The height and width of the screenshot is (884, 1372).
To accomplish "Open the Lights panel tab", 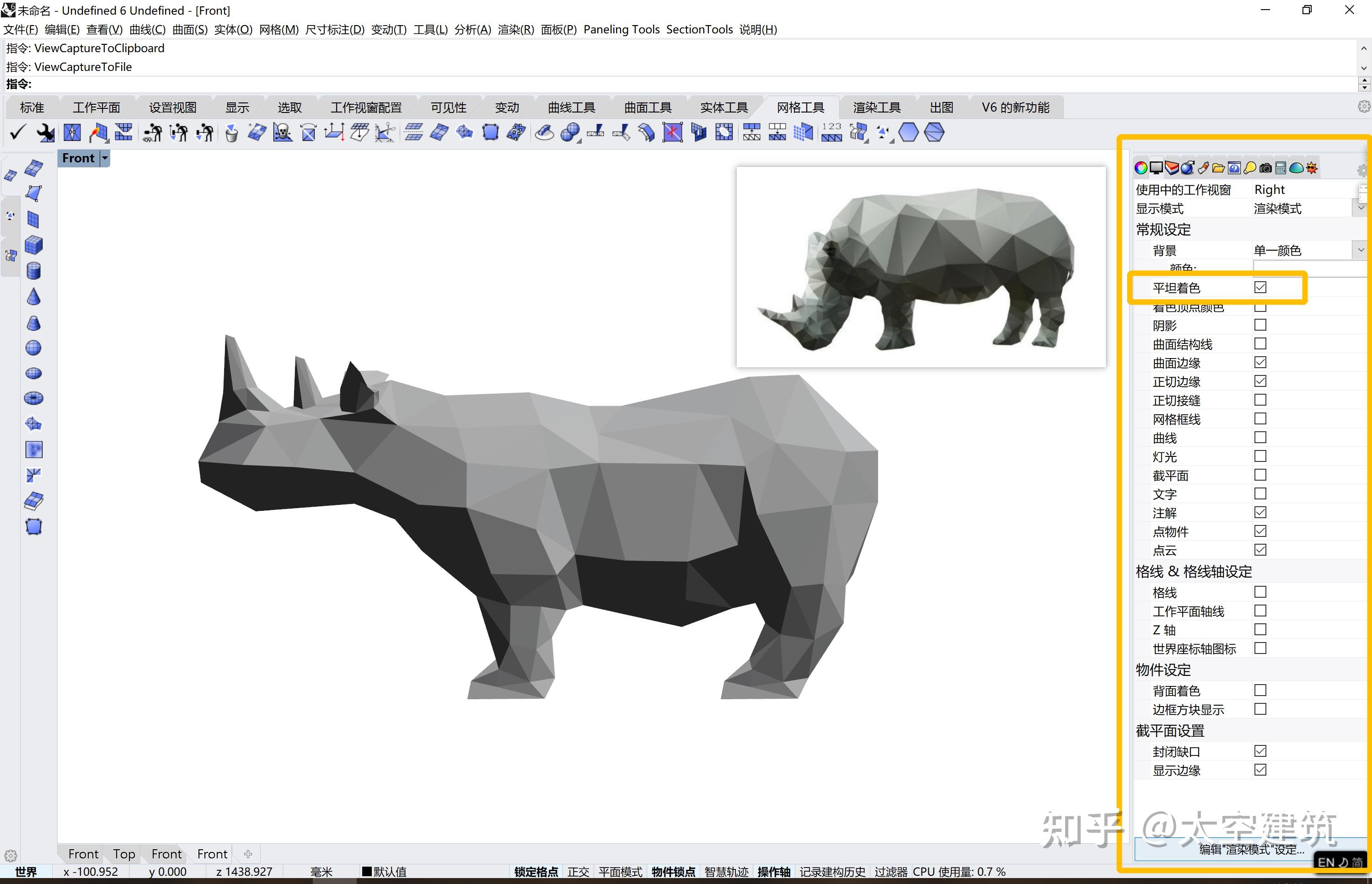I will tap(1250, 167).
